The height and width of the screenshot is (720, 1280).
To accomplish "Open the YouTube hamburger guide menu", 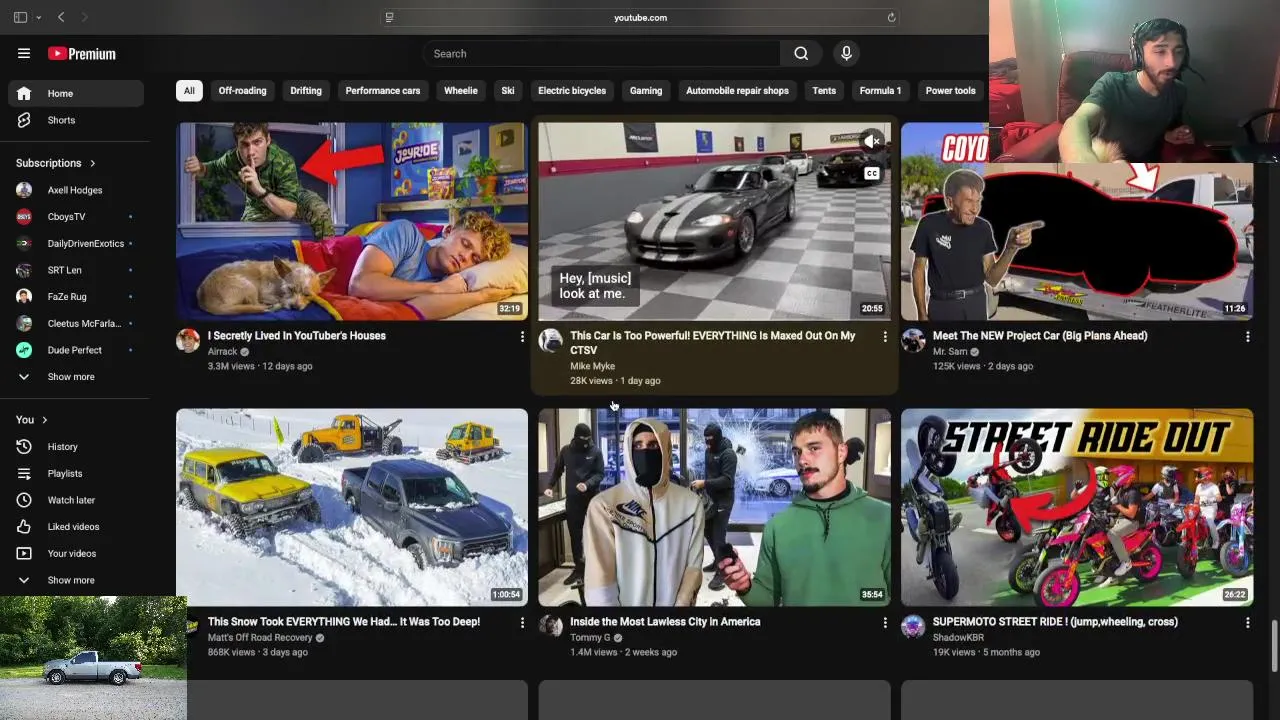I will [x=24, y=53].
